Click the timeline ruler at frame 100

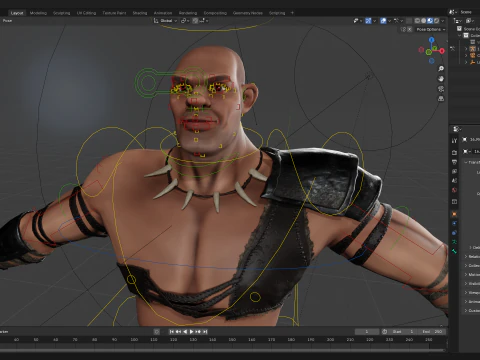(134, 340)
